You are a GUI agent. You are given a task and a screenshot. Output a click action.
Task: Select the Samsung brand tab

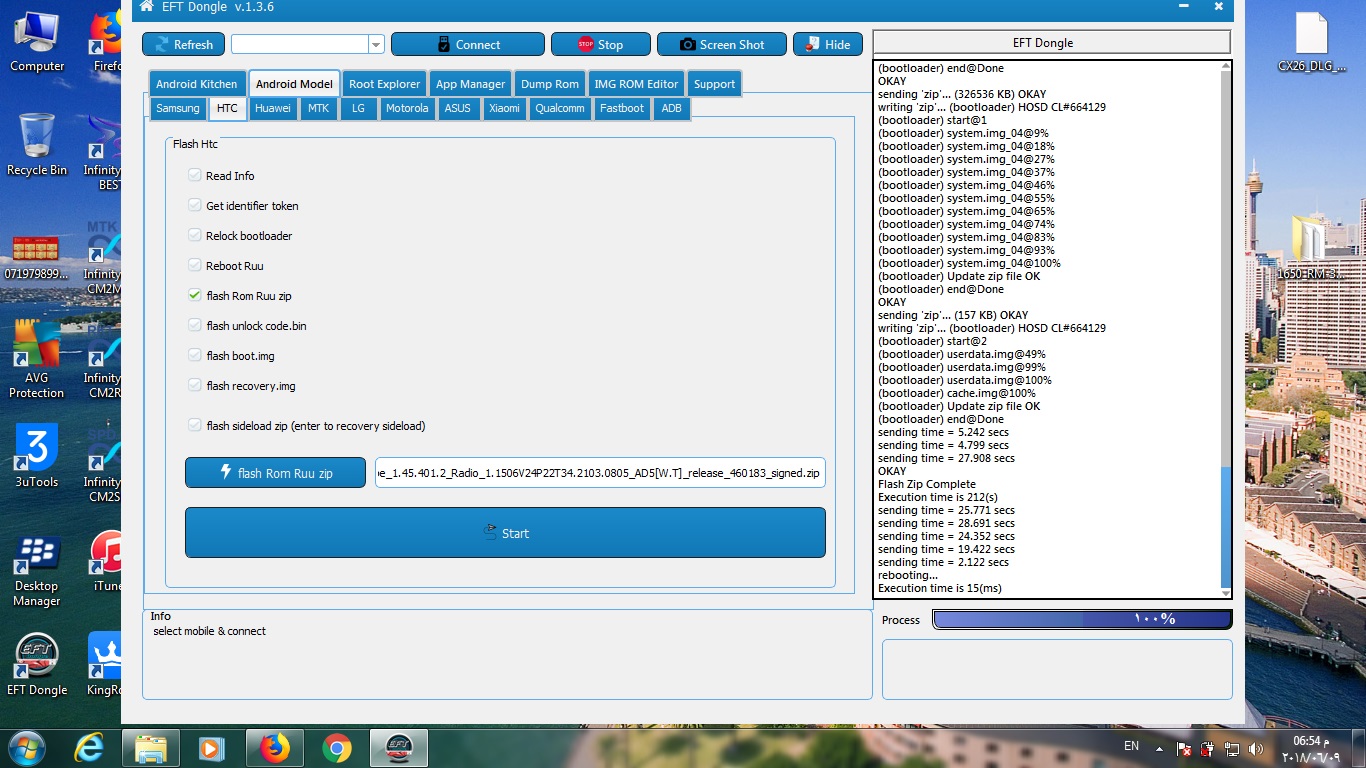tap(178, 108)
